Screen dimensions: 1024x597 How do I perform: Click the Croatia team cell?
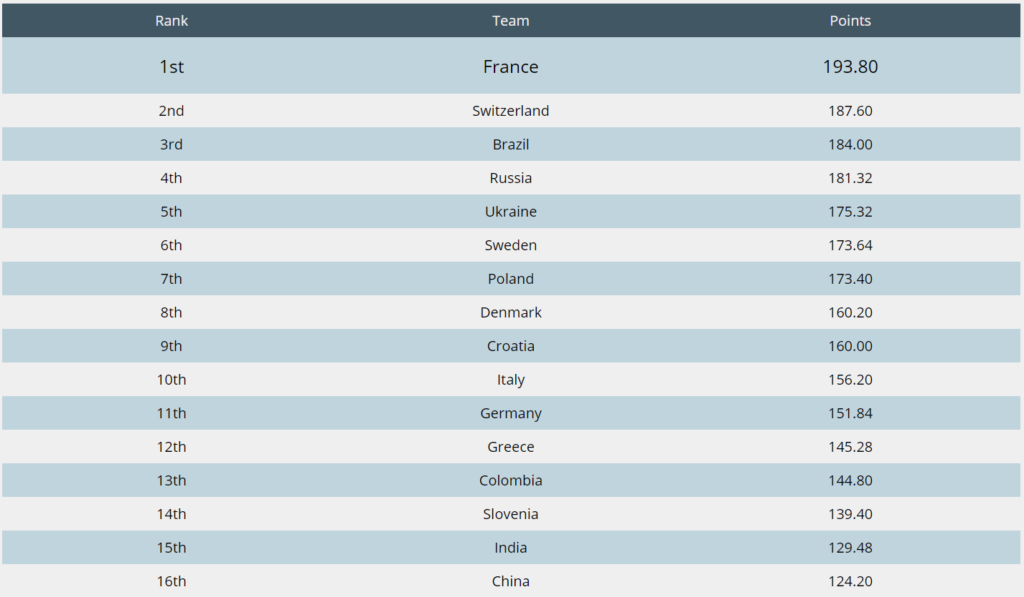coord(511,346)
